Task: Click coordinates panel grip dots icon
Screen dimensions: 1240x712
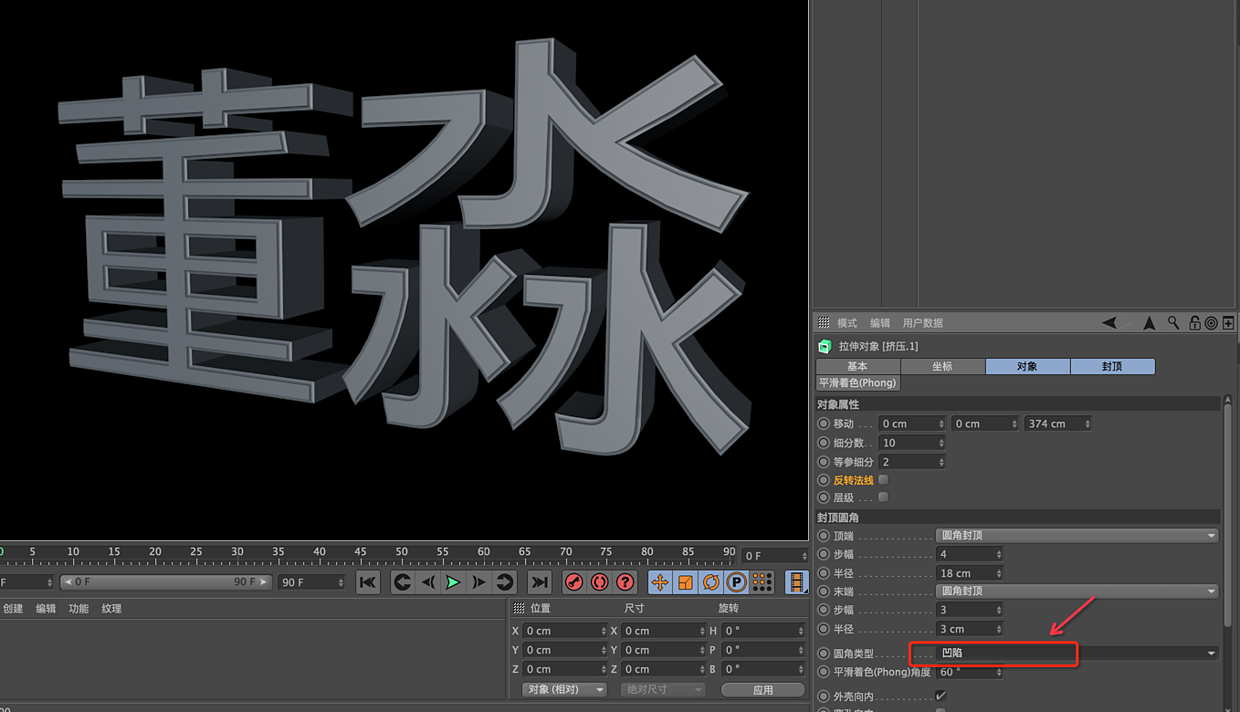Action: click(x=519, y=608)
